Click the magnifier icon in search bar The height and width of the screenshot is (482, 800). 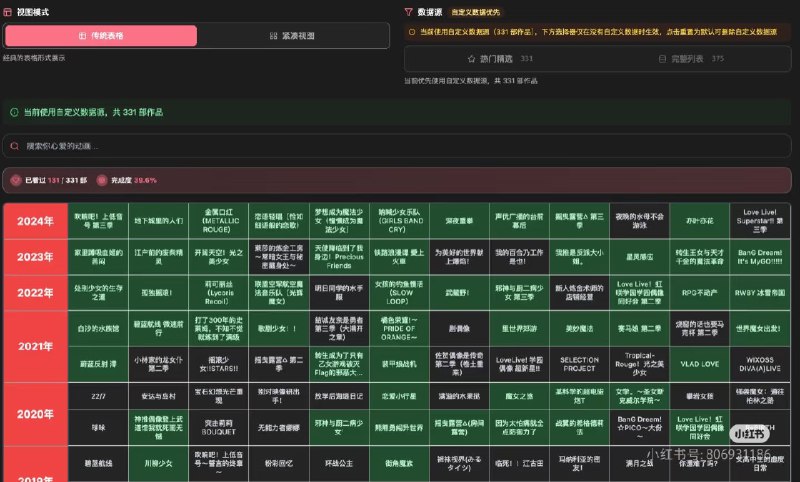13,146
